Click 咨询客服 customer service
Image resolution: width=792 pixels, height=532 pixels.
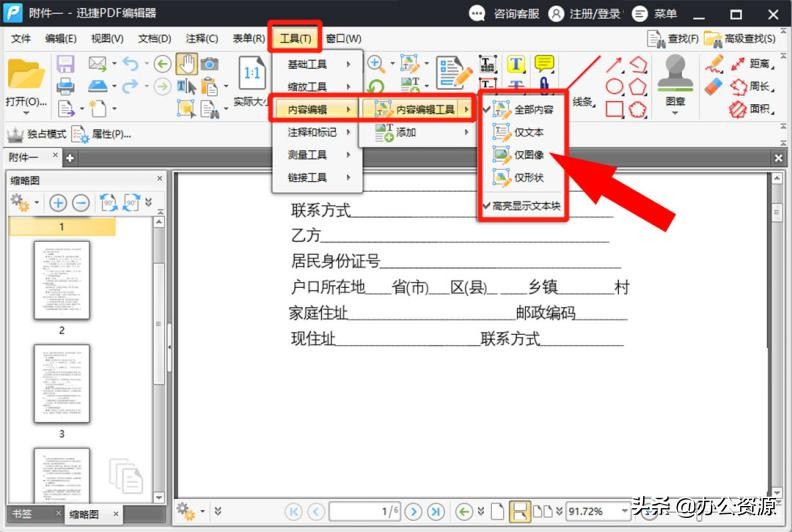tap(504, 14)
